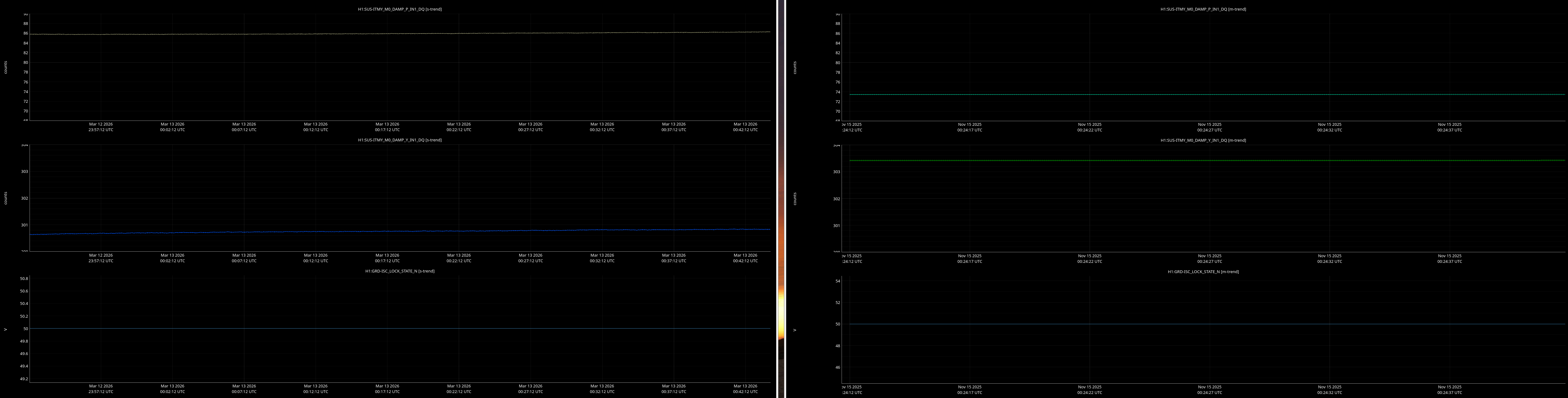Click the H1:SUS-ITMY_M0_DAMP_P_IN1_DQ [s-trend] plot title
The image size is (1568, 398).
[x=399, y=9]
